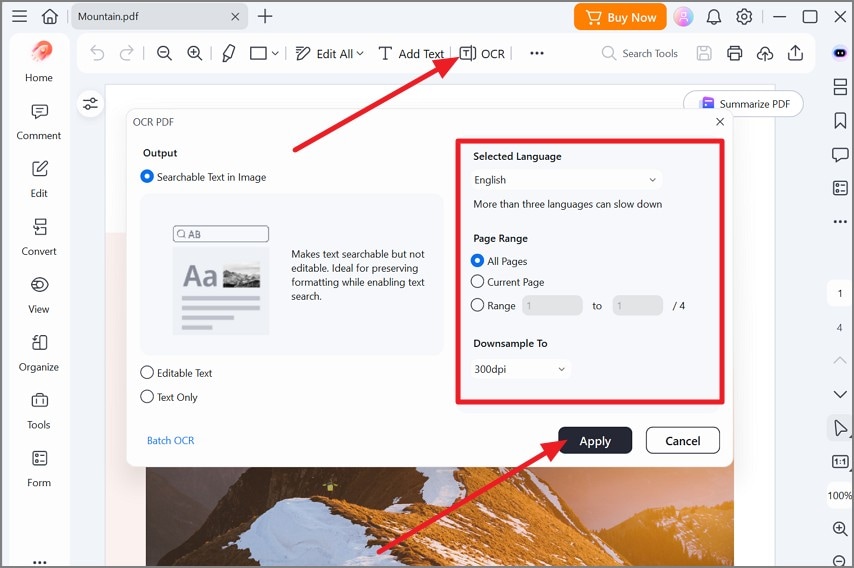Screen dimensions: 854x568
Task: Share the document via export icon
Action: (795, 53)
